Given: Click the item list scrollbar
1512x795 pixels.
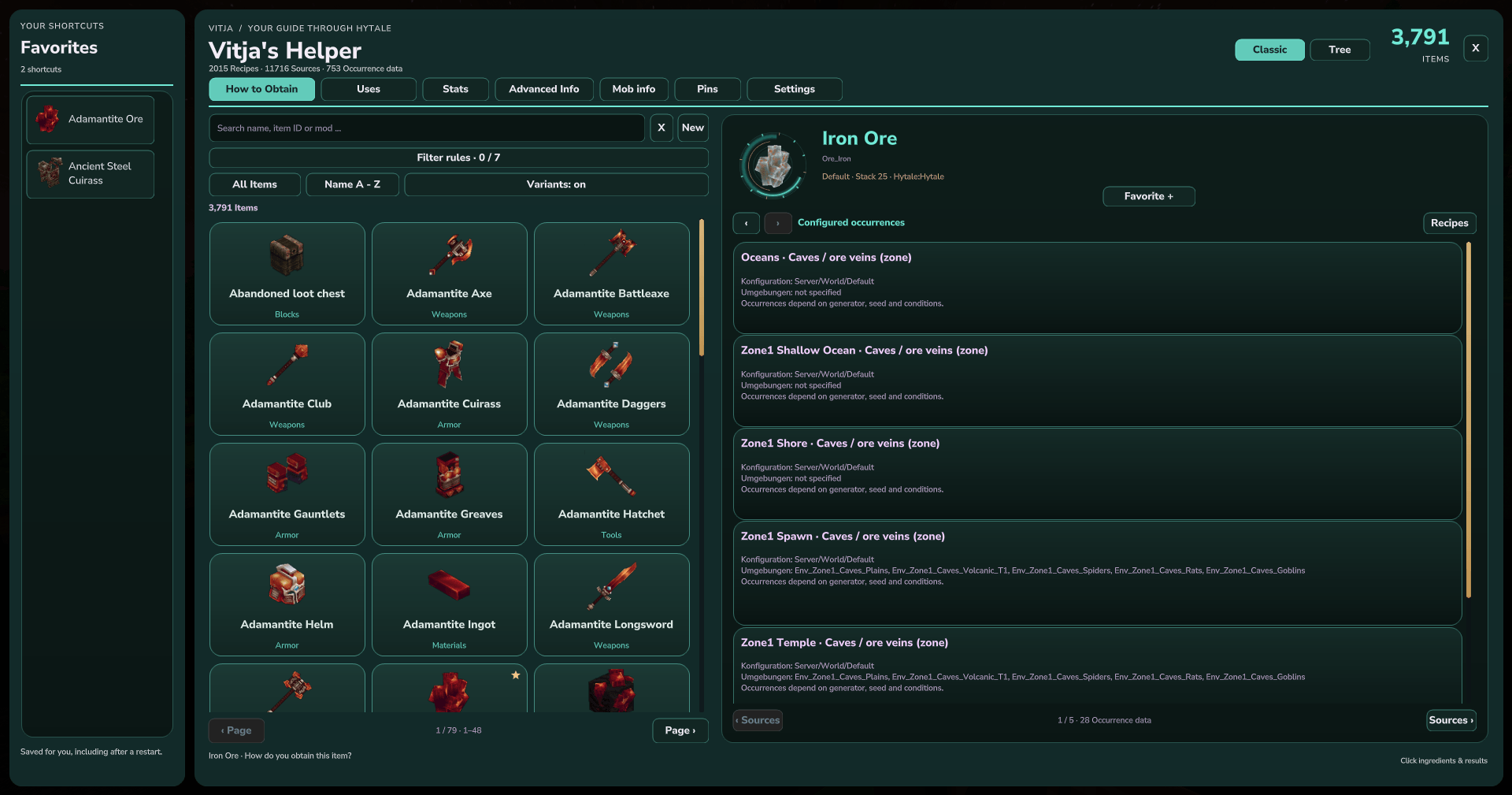Looking at the screenshot, I should 702,288.
